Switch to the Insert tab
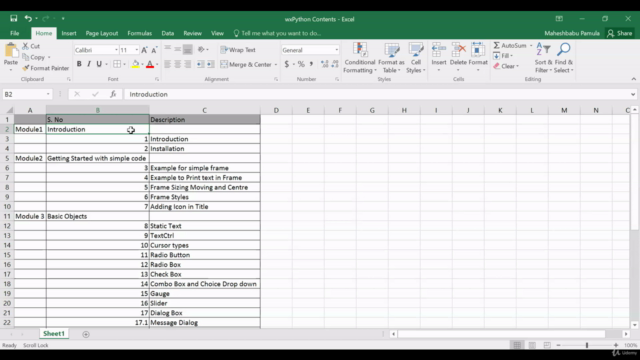This screenshot has height=360, width=640. [x=69, y=33]
